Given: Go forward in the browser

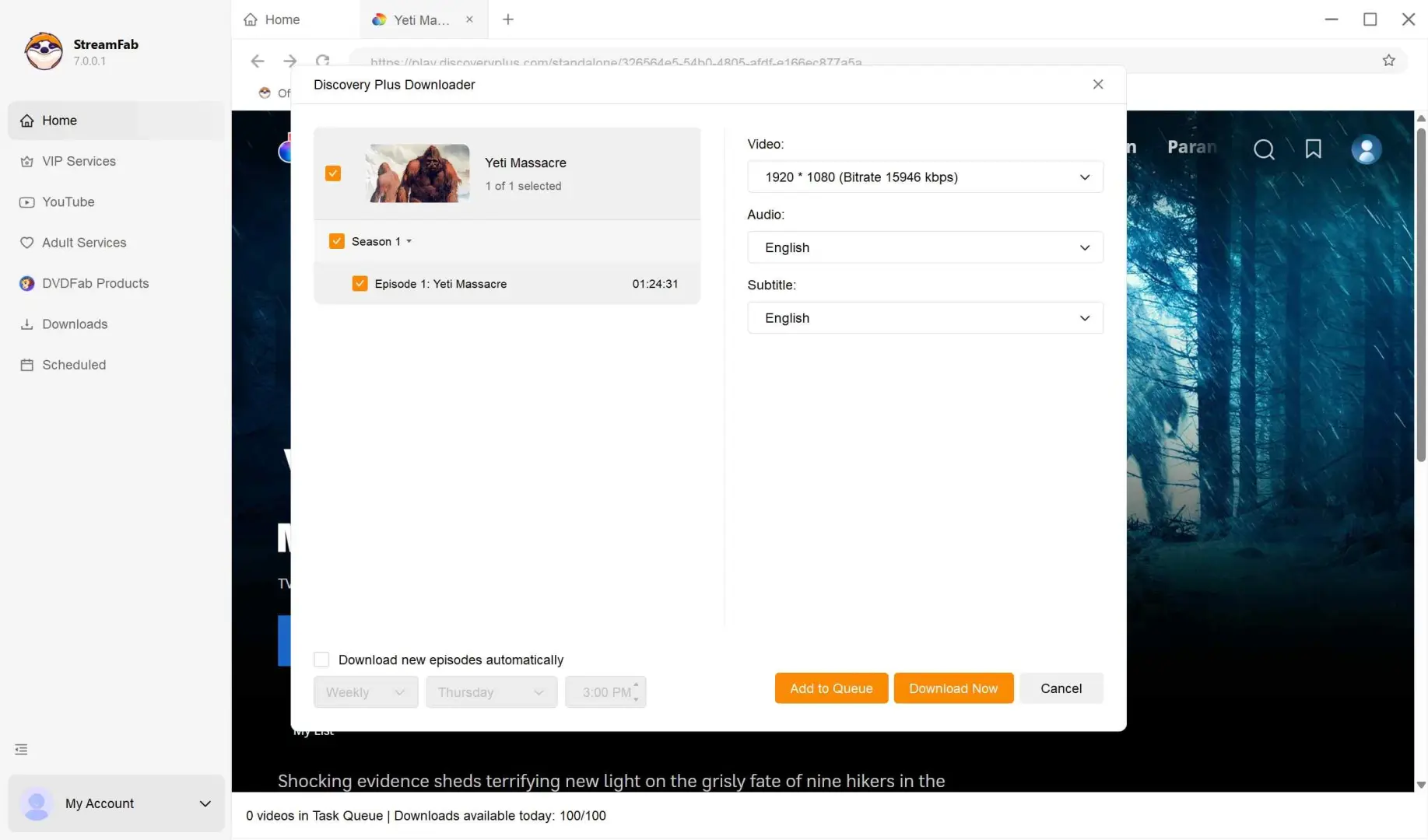Looking at the screenshot, I should [289, 61].
